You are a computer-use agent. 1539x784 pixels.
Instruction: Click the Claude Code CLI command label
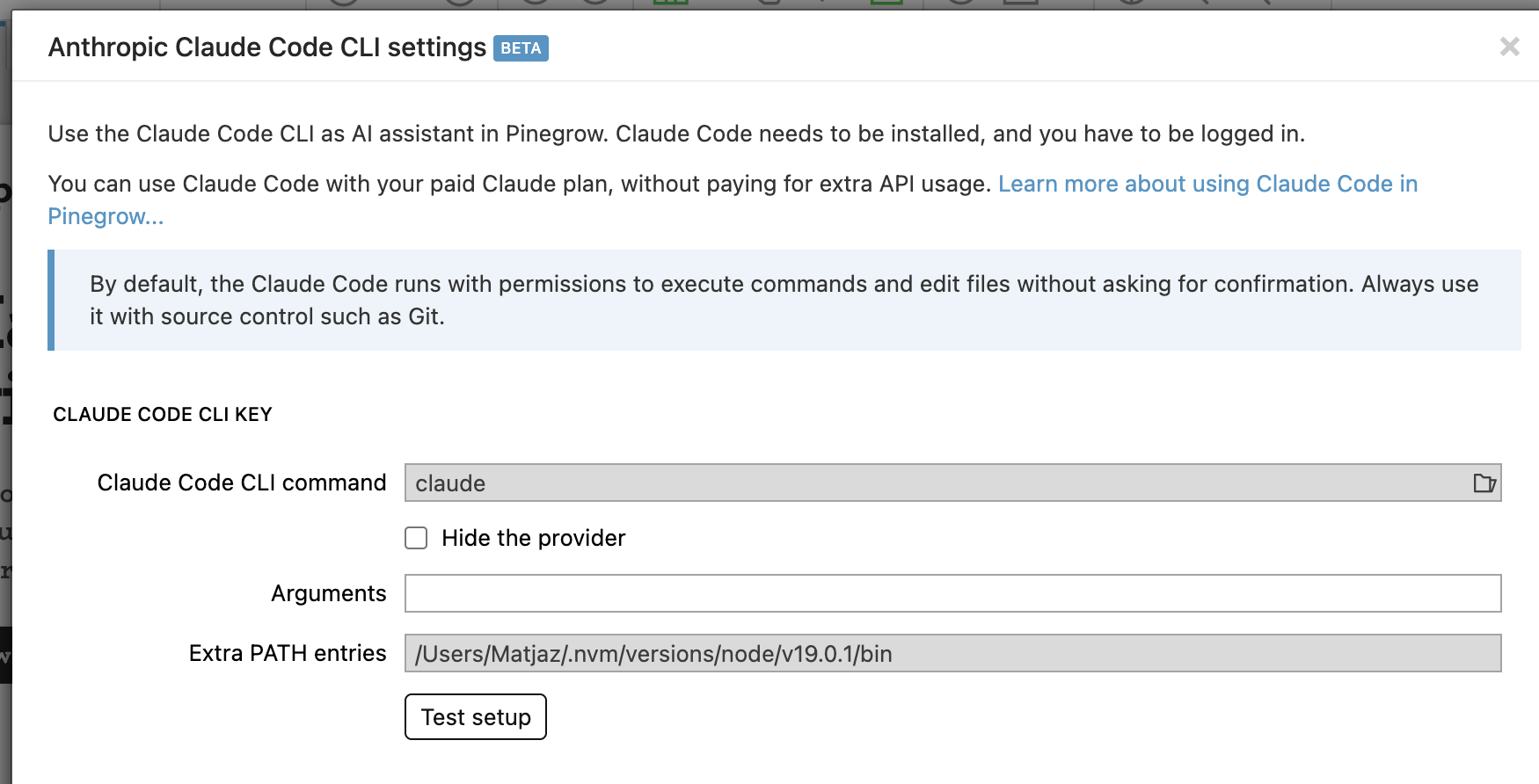[x=241, y=483]
